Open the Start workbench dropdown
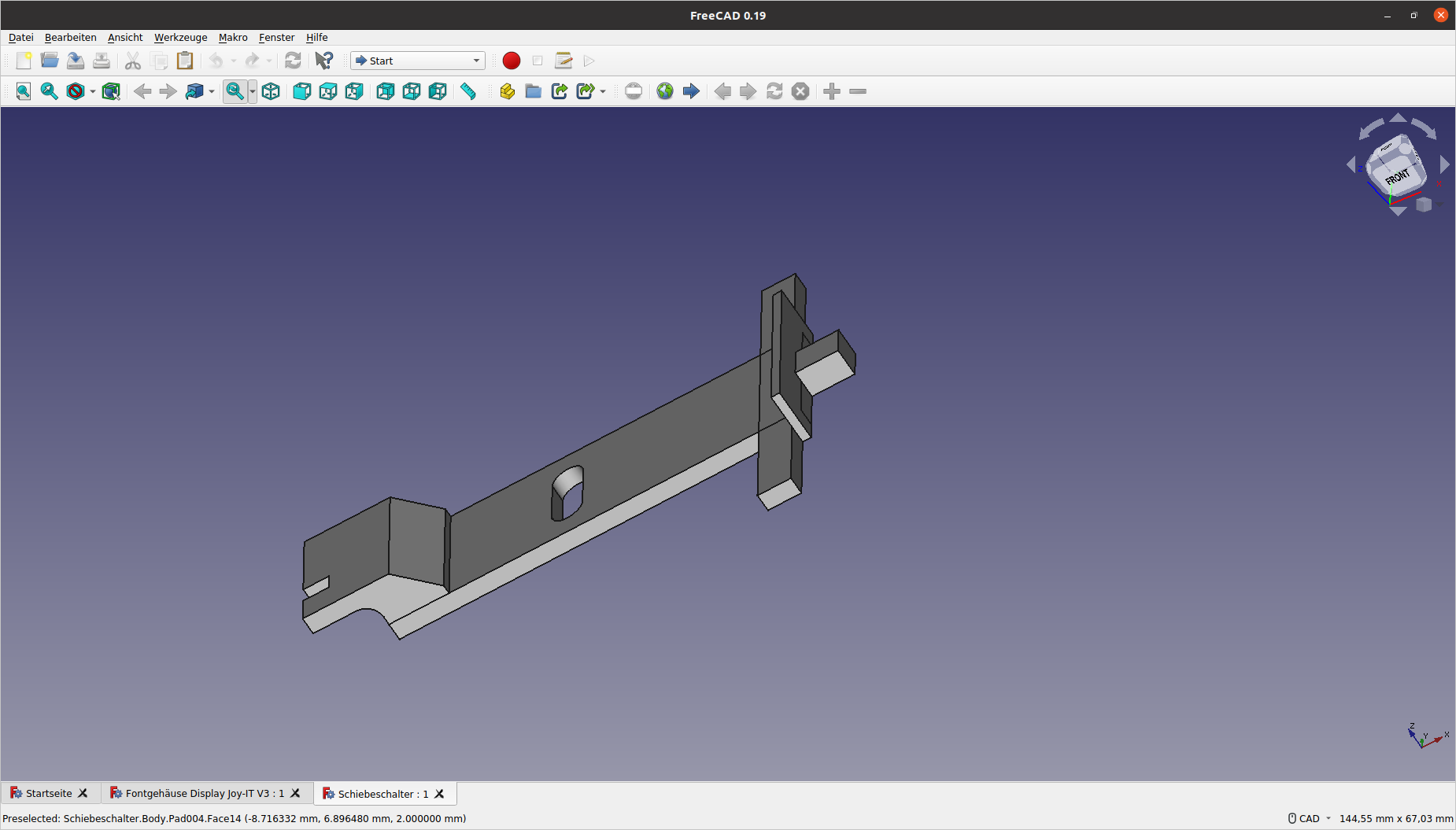Image resolution: width=1456 pixels, height=830 pixels. click(x=417, y=61)
